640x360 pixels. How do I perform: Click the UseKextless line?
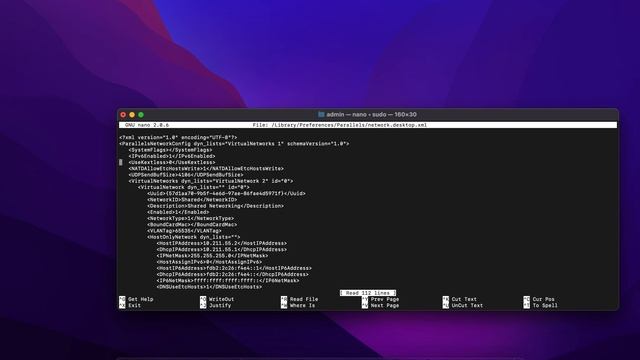(172, 162)
